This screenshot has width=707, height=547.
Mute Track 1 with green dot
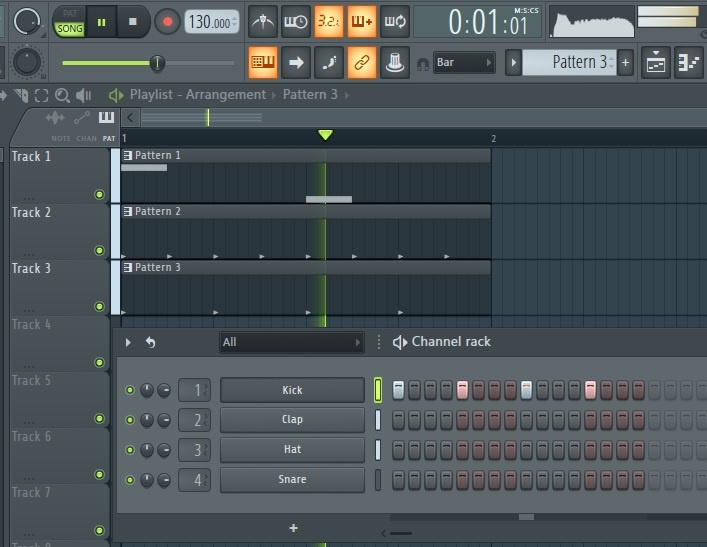point(99,194)
